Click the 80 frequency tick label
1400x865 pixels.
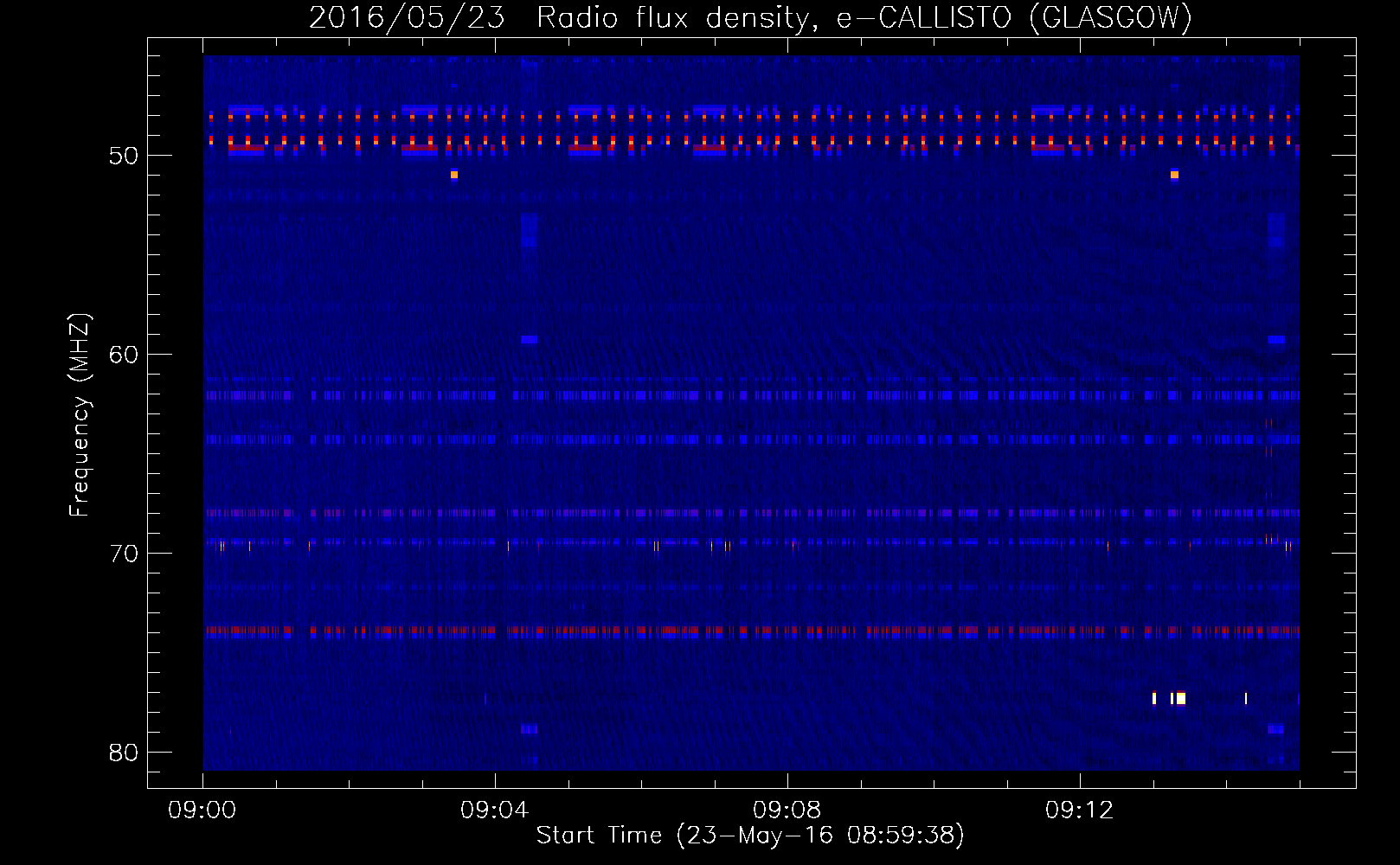pyautogui.click(x=124, y=753)
